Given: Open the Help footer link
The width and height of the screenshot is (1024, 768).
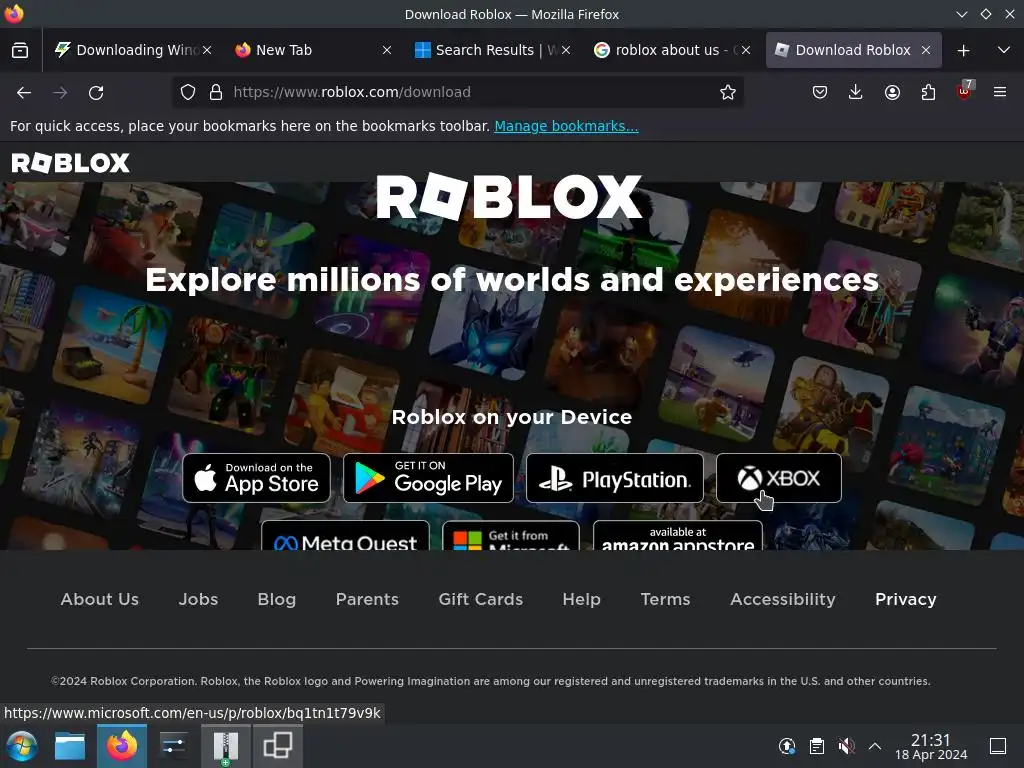Looking at the screenshot, I should point(581,599).
